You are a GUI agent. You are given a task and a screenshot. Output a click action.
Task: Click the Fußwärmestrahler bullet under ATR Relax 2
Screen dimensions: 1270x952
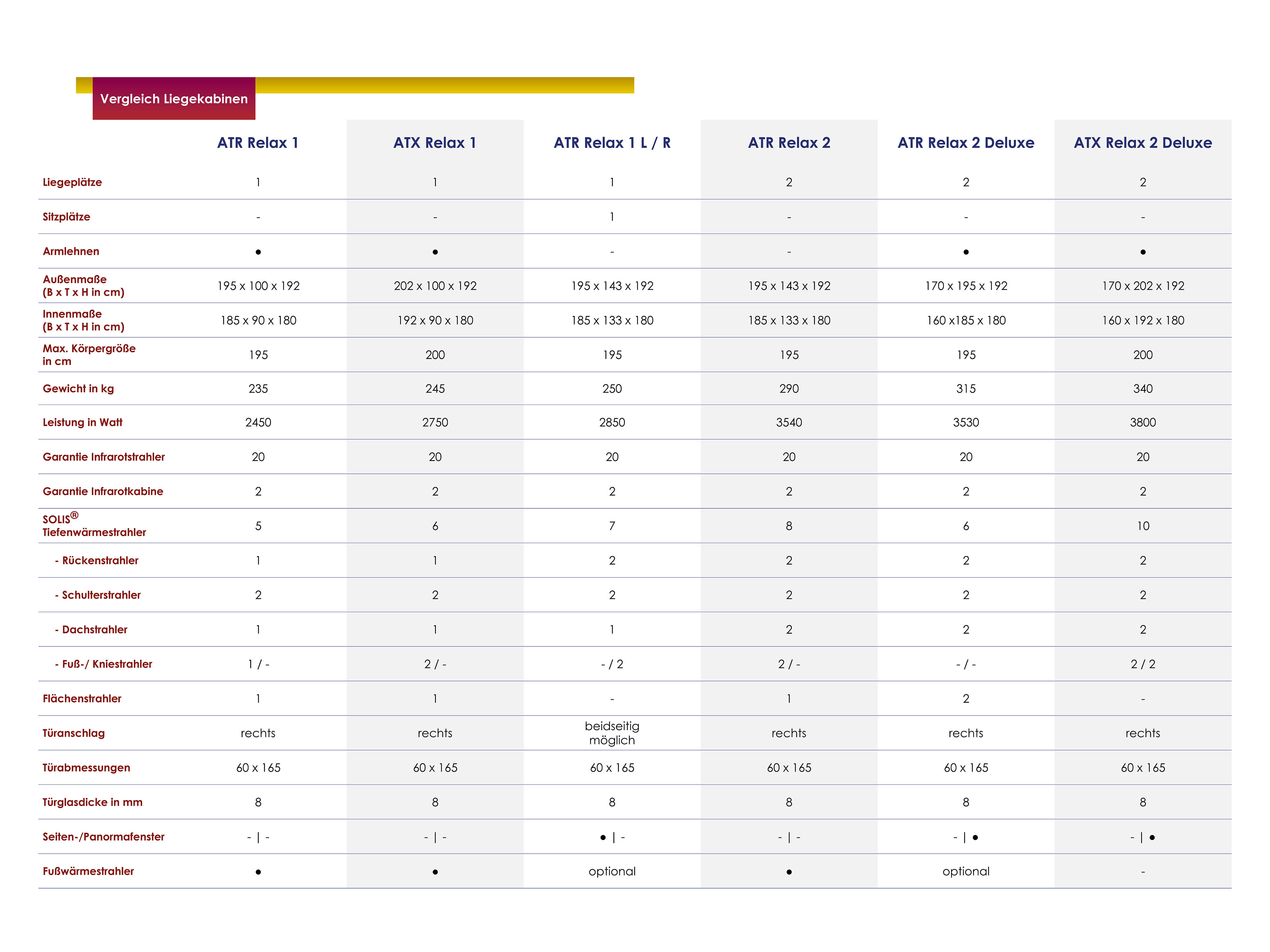pos(789,872)
